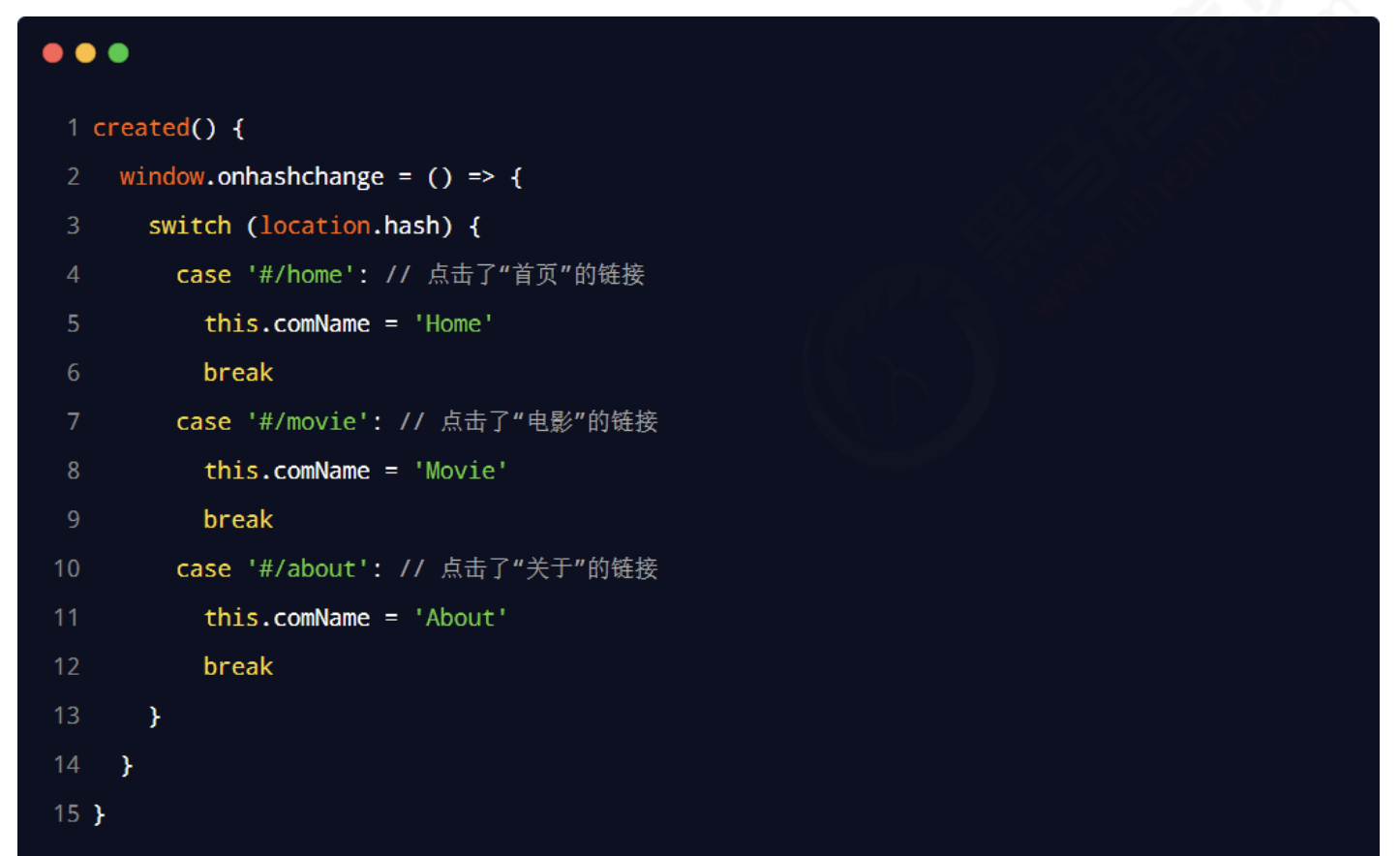Click the green maximize dot
1400x856 pixels.
coord(118,53)
